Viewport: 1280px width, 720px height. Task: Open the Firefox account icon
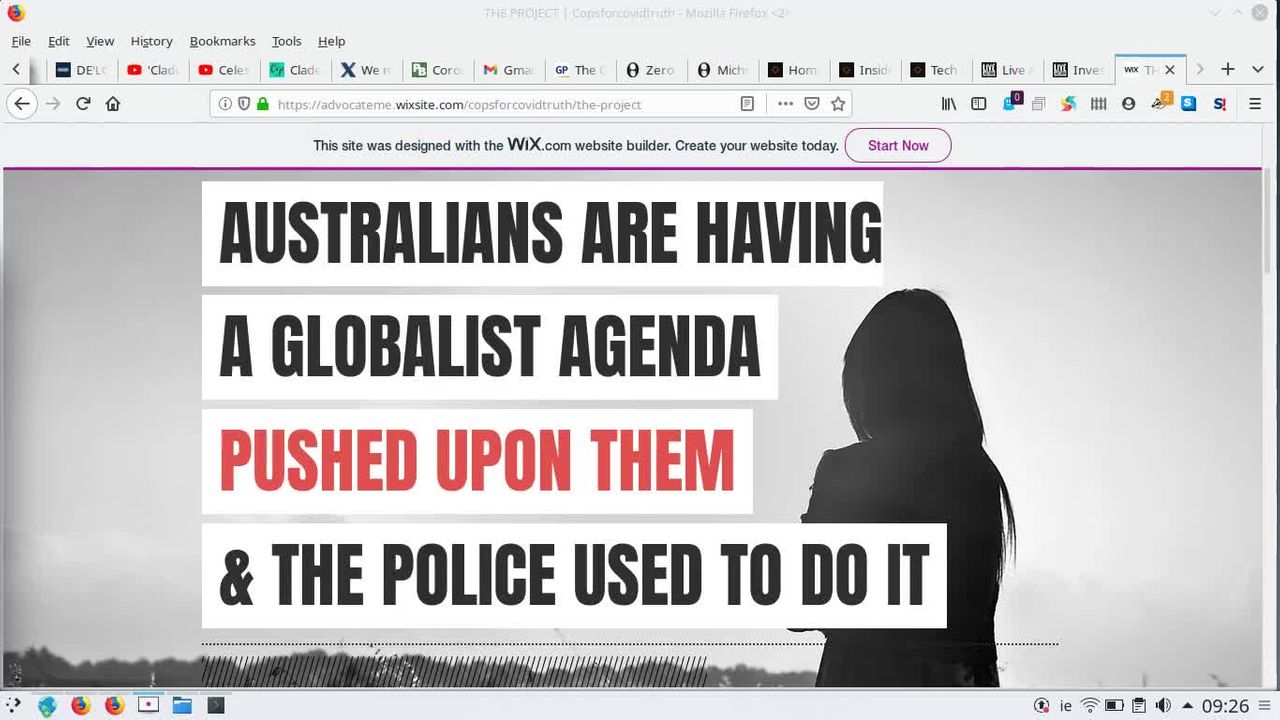[x=1128, y=104]
